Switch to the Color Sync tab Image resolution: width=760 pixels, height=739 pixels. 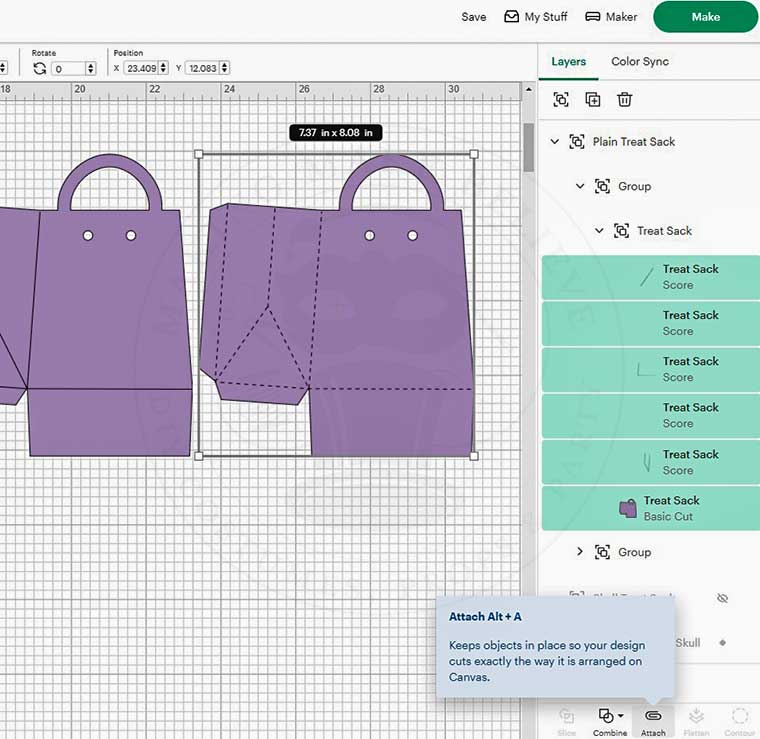640,61
